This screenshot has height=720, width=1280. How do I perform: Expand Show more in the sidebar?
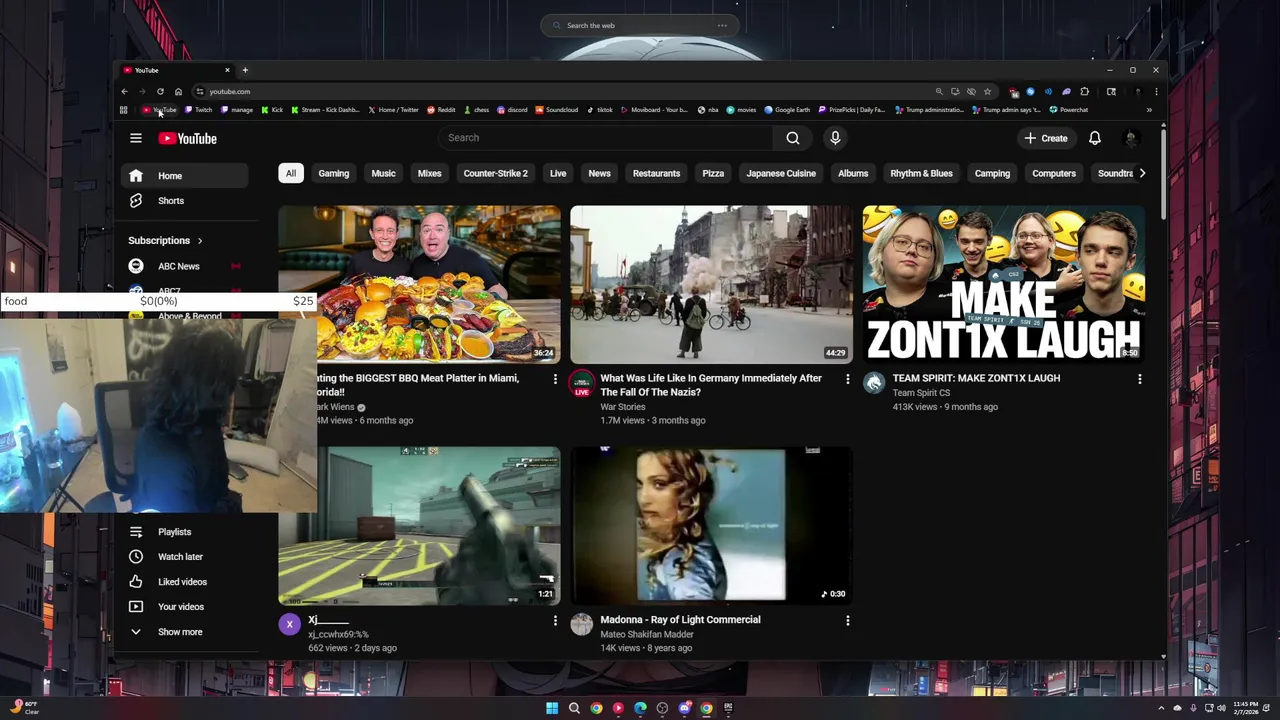click(185, 632)
